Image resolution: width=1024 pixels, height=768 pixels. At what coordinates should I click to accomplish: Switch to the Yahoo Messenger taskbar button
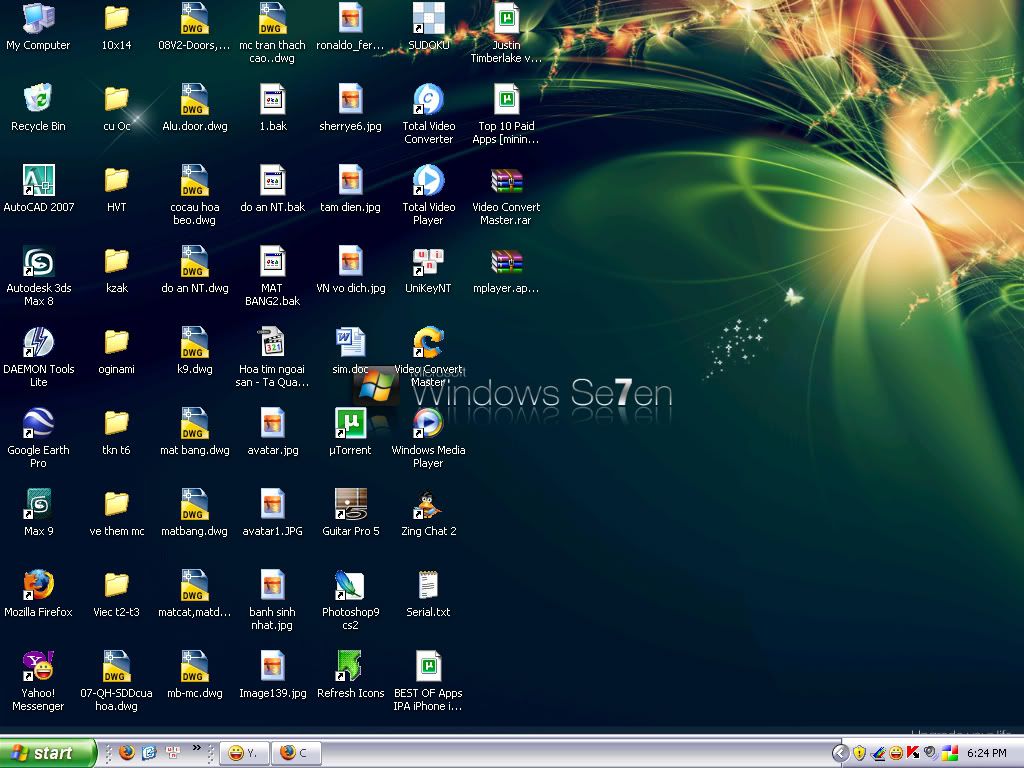tap(244, 753)
